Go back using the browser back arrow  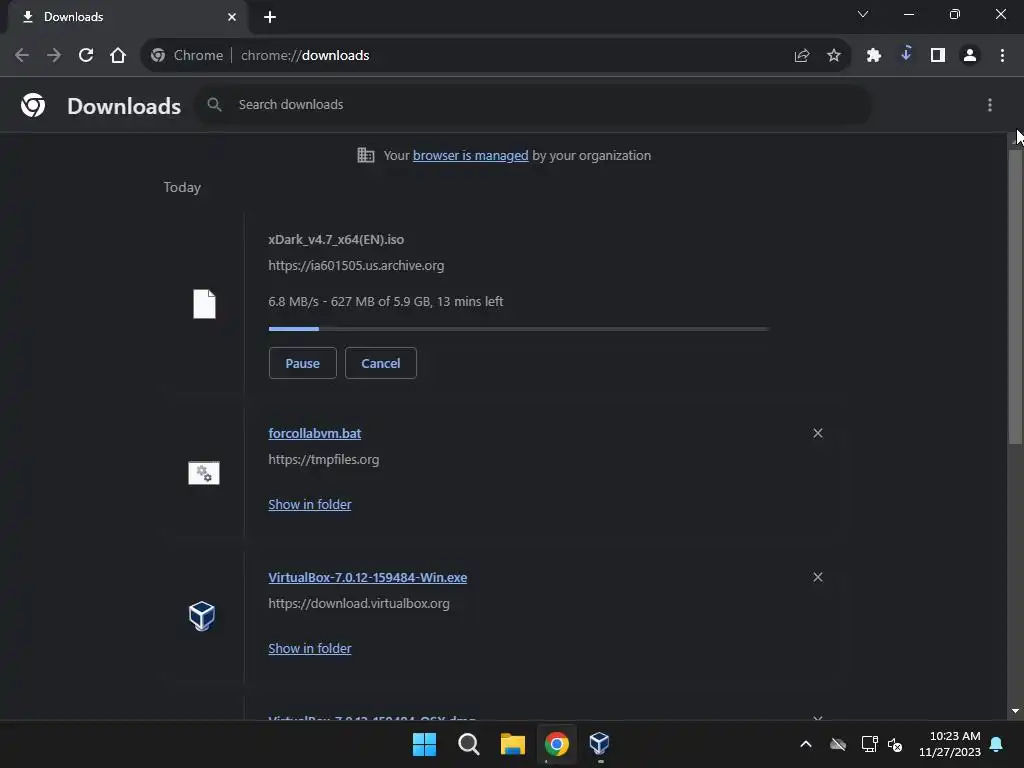(x=22, y=56)
